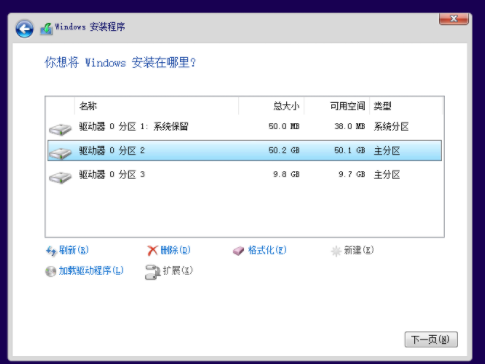Sort by the 可用空间 column header
485x364 pixels.
[337, 106]
